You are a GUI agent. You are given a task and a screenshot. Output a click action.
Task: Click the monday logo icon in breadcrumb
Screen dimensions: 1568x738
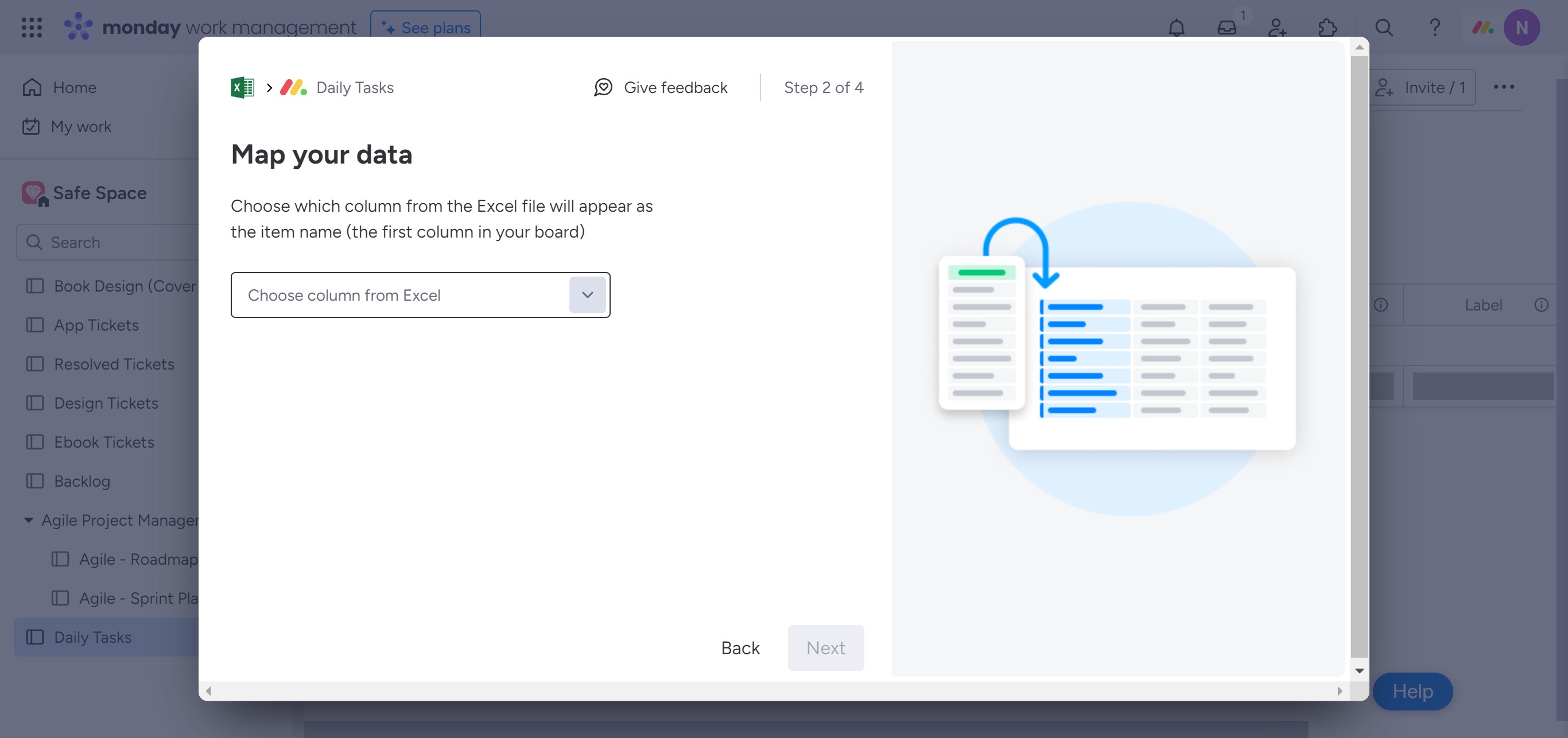[x=293, y=88]
